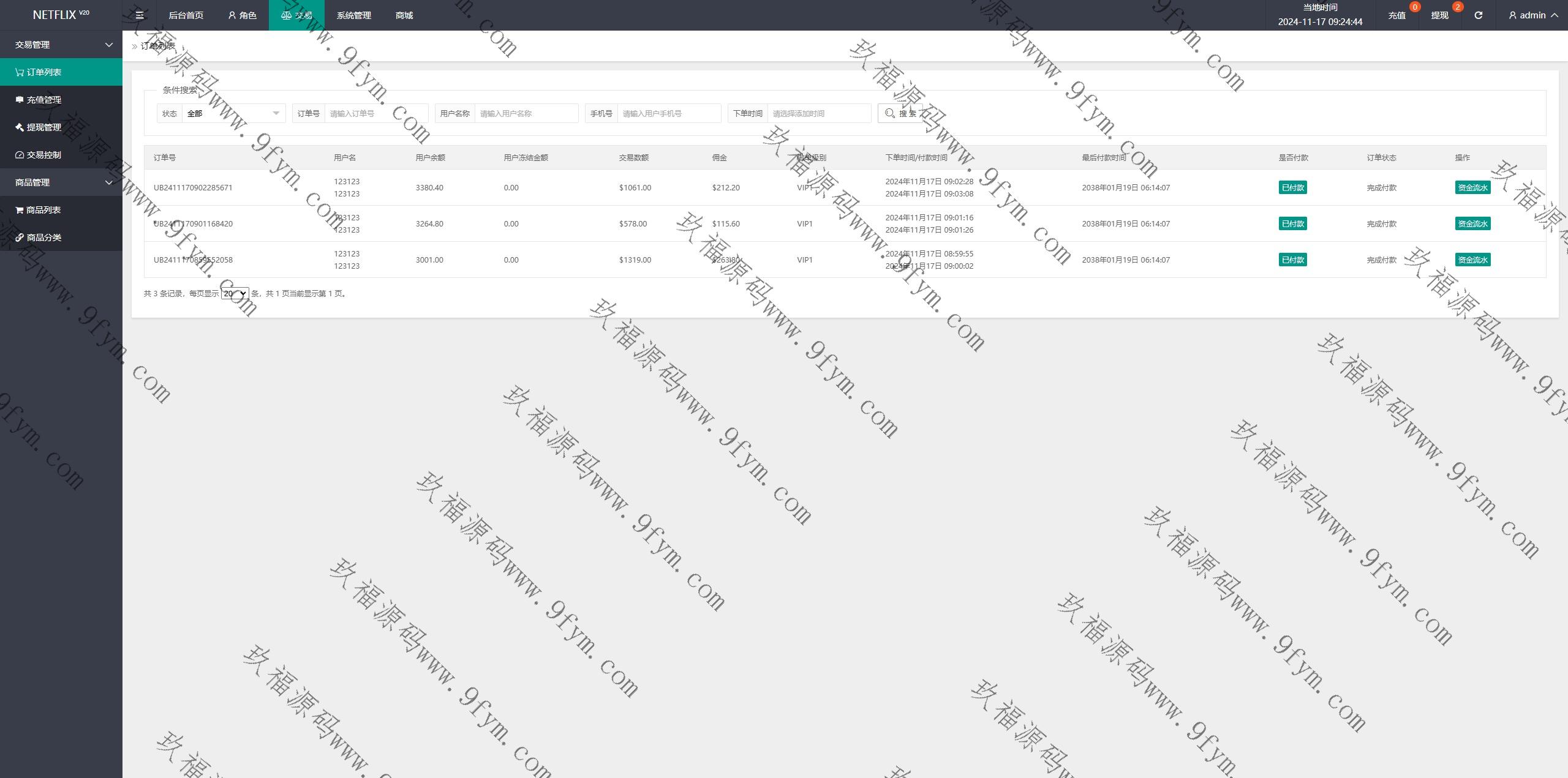Screen dimensions: 1568x778
Task: Open 充值管理 in the sidebar
Action: [x=44, y=100]
